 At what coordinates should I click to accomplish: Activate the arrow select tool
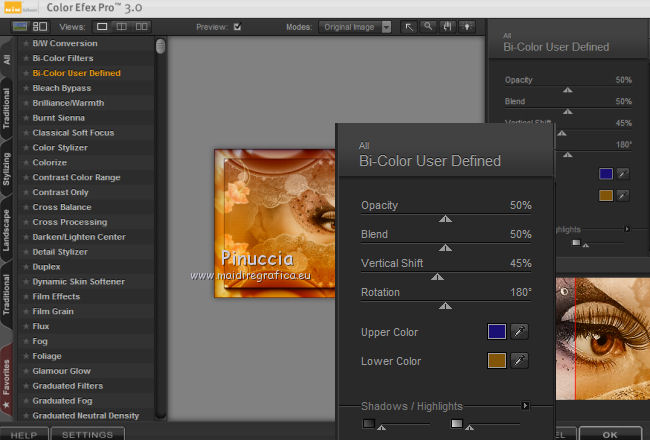(409, 27)
